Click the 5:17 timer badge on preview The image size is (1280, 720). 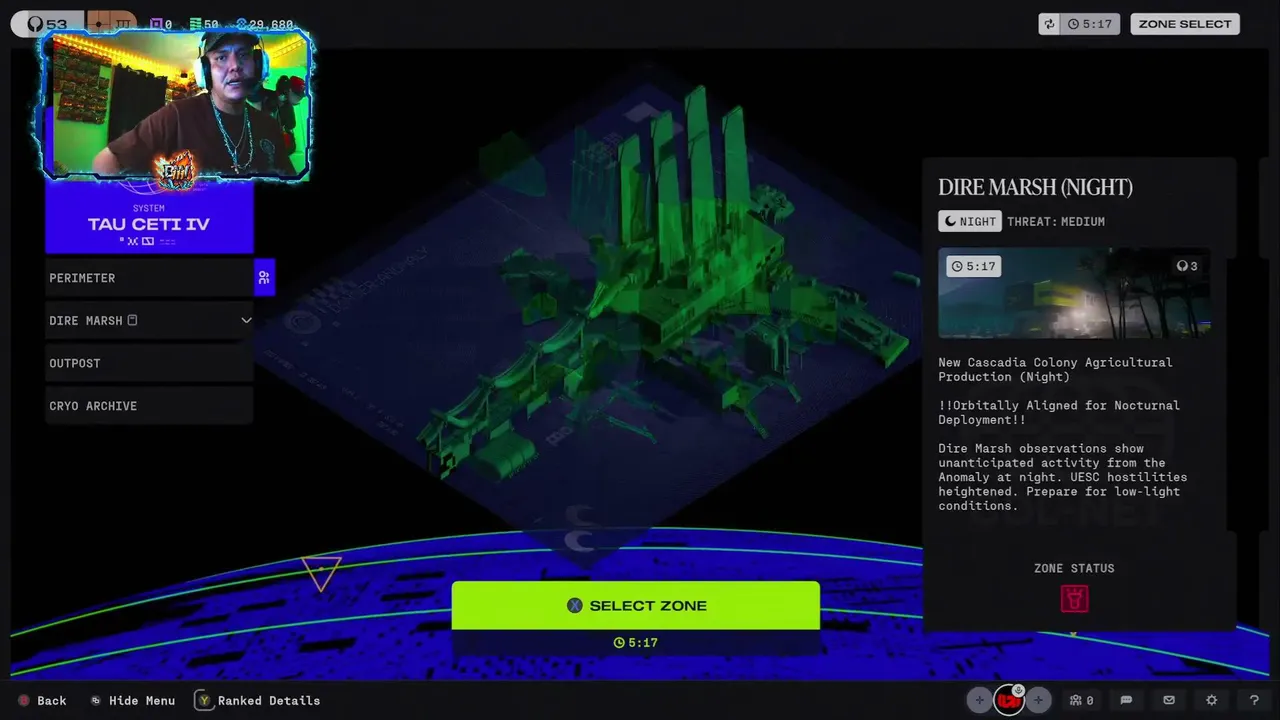click(974, 266)
